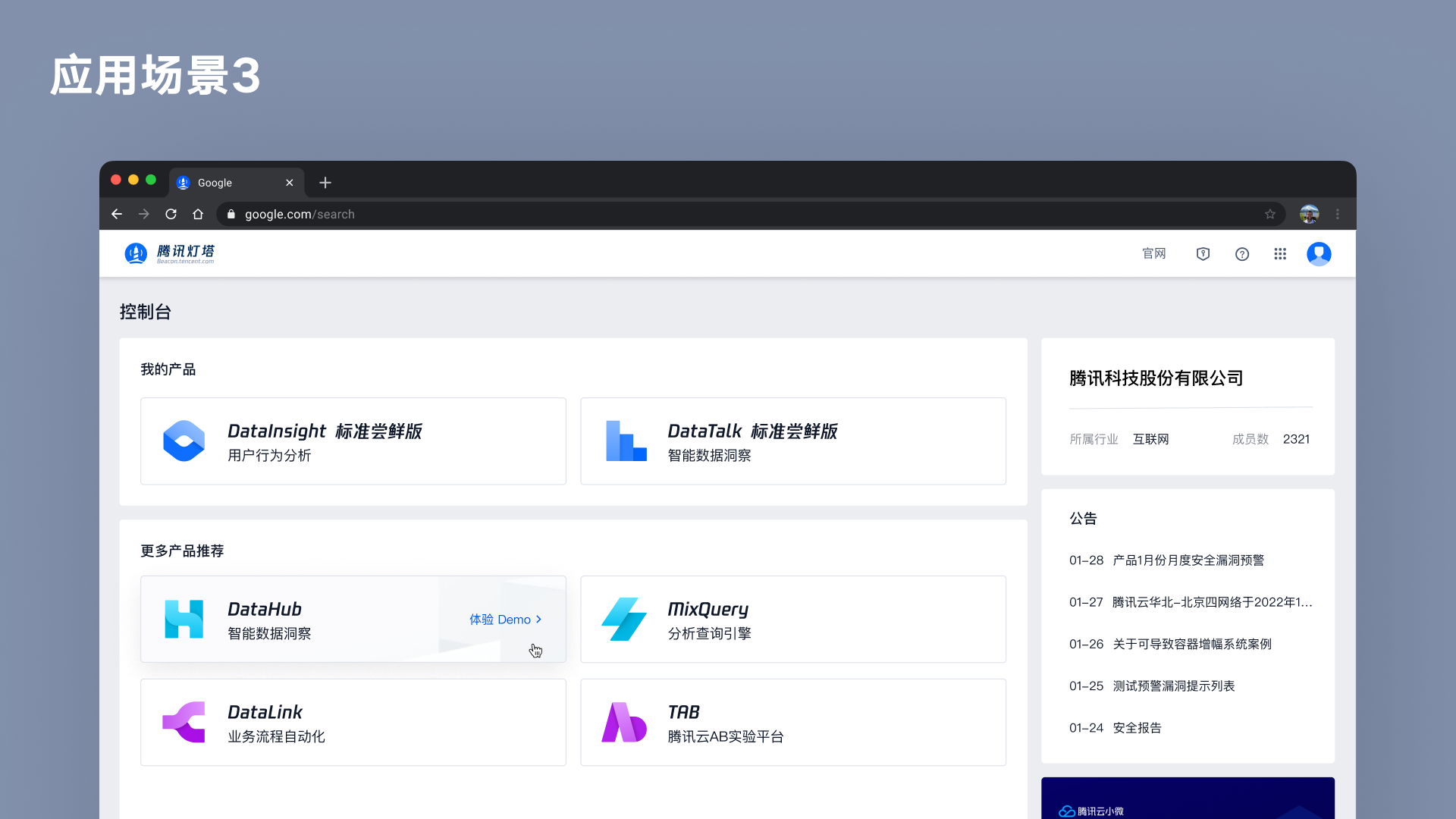The image size is (1456, 819).
Task: Open the TAB 腾讯云AB实验平台 card
Action: [793, 722]
